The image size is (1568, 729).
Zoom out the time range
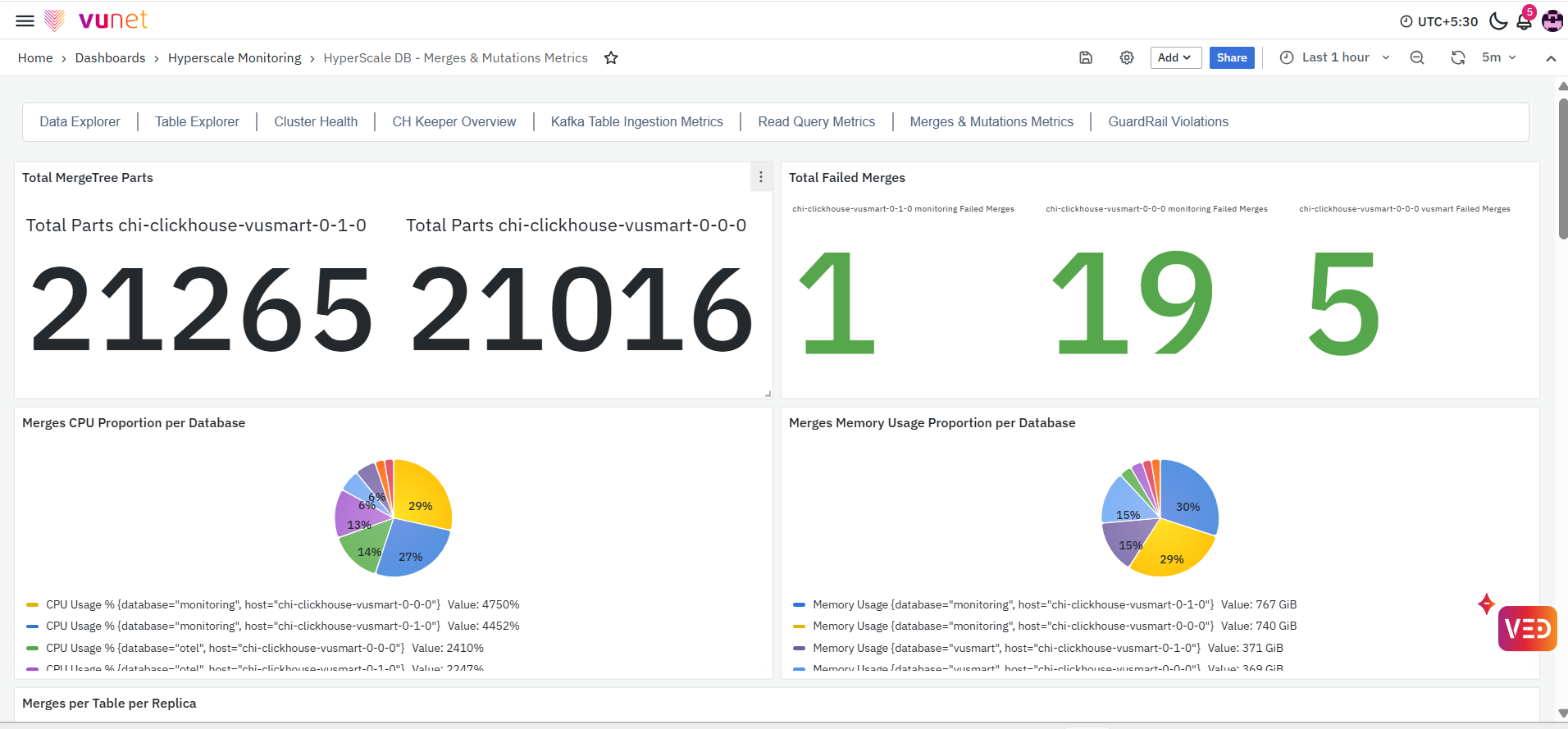1417,57
